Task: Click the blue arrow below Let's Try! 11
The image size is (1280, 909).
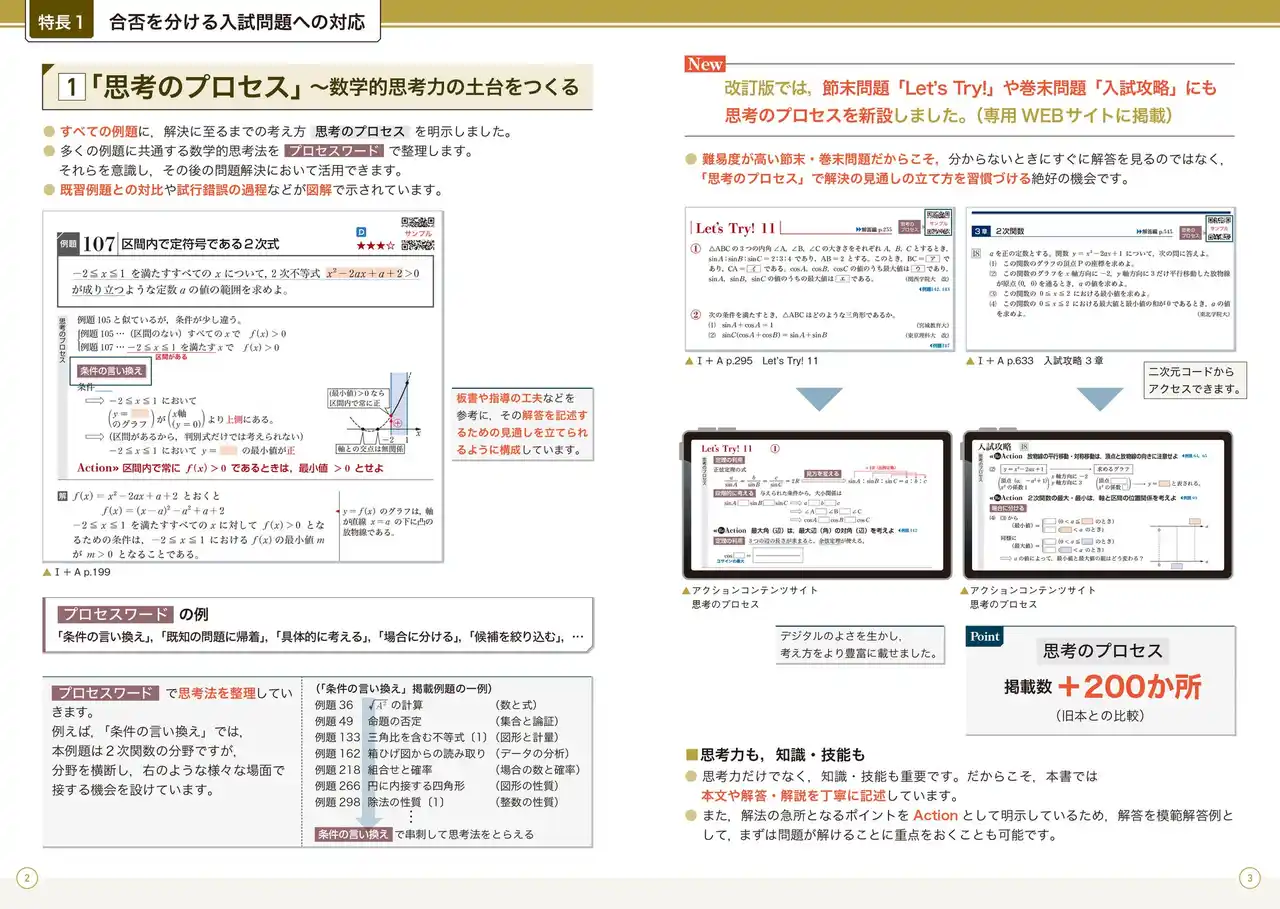Action: click(818, 399)
